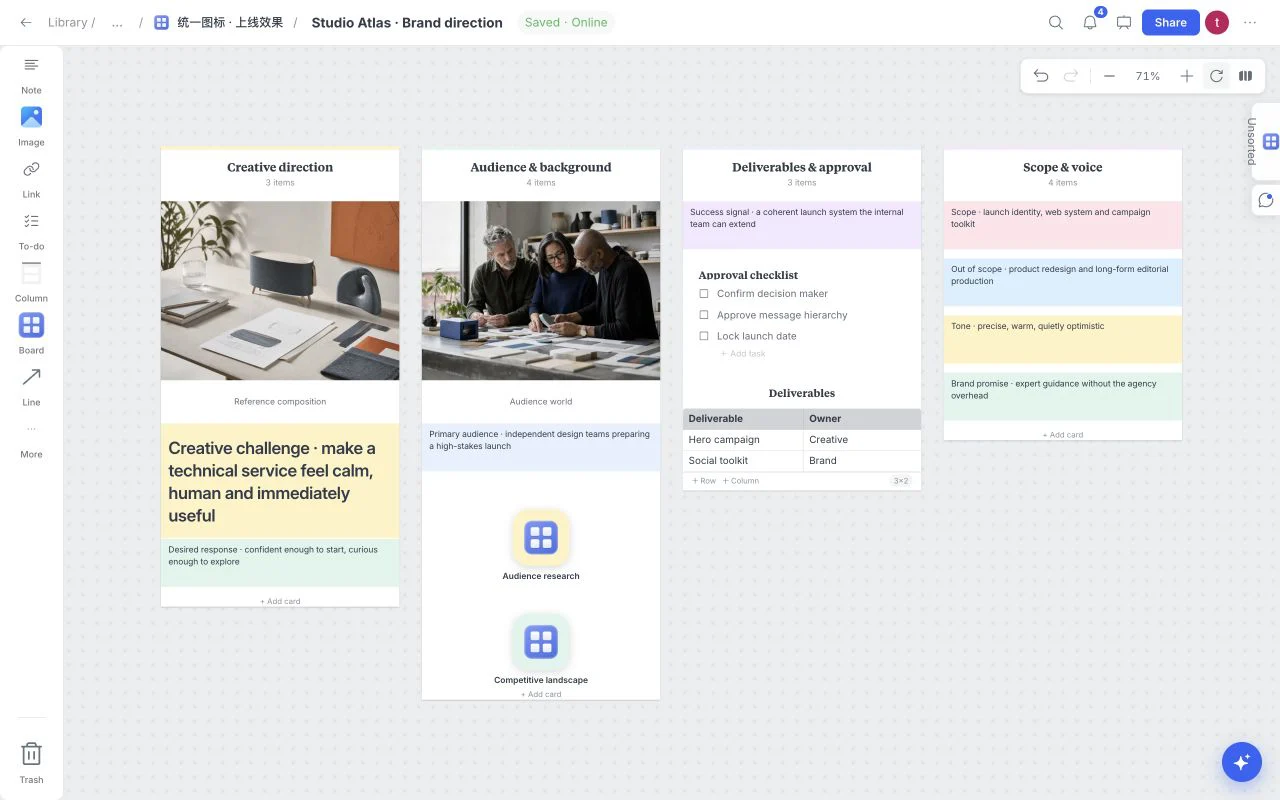Open the comments icon in header
Image resolution: width=1280 pixels, height=800 pixels.
click(1124, 22)
